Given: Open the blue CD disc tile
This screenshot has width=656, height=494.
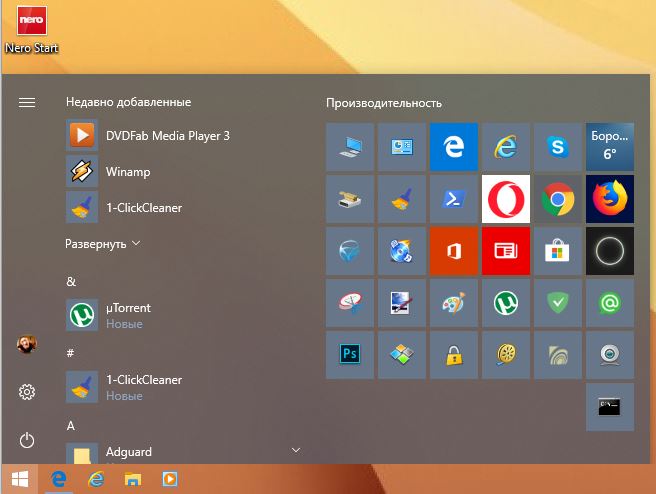Looking at the screenshot, I should click(402, 251).
